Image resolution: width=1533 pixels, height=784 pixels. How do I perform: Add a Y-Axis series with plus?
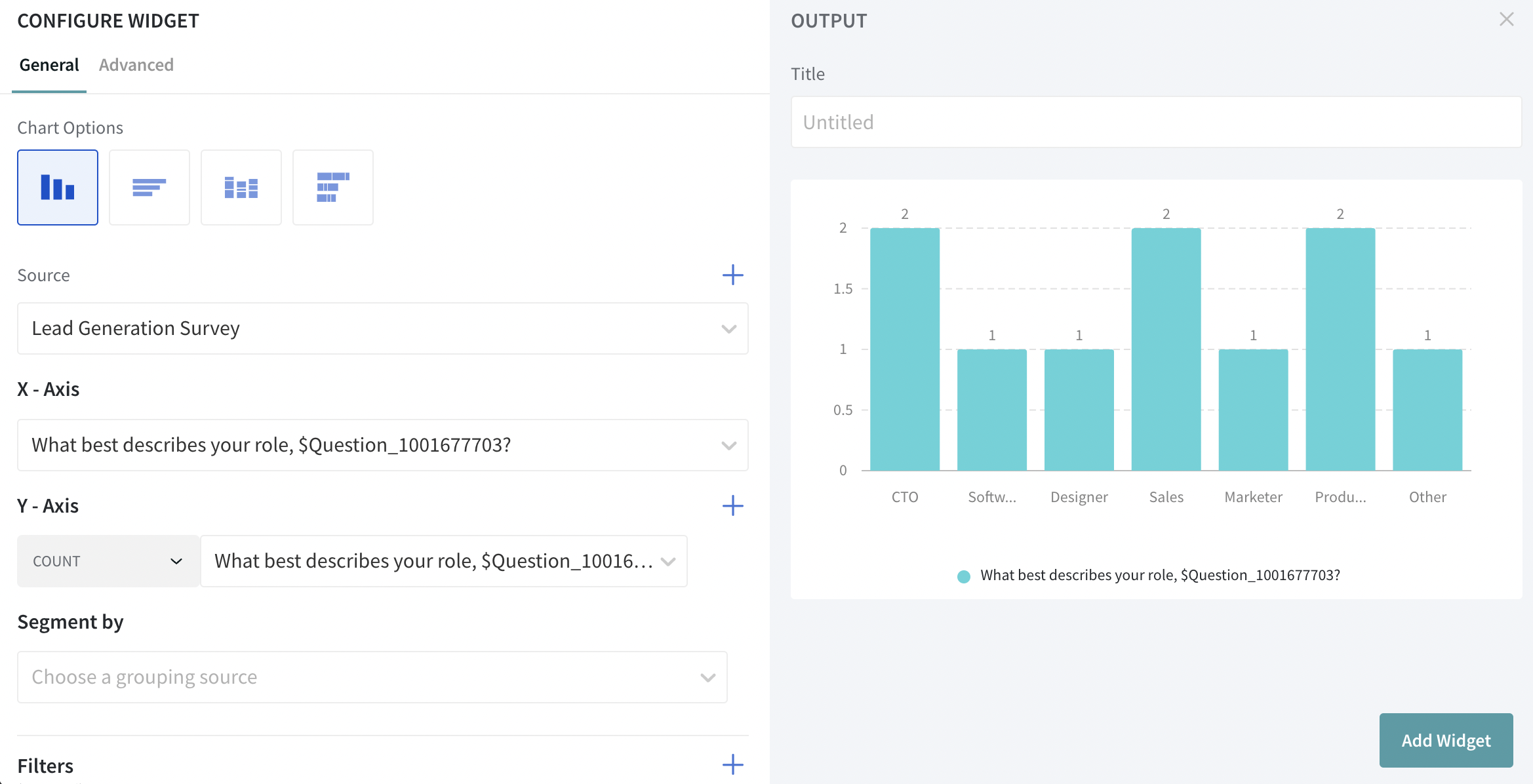(x=732, y=505)
